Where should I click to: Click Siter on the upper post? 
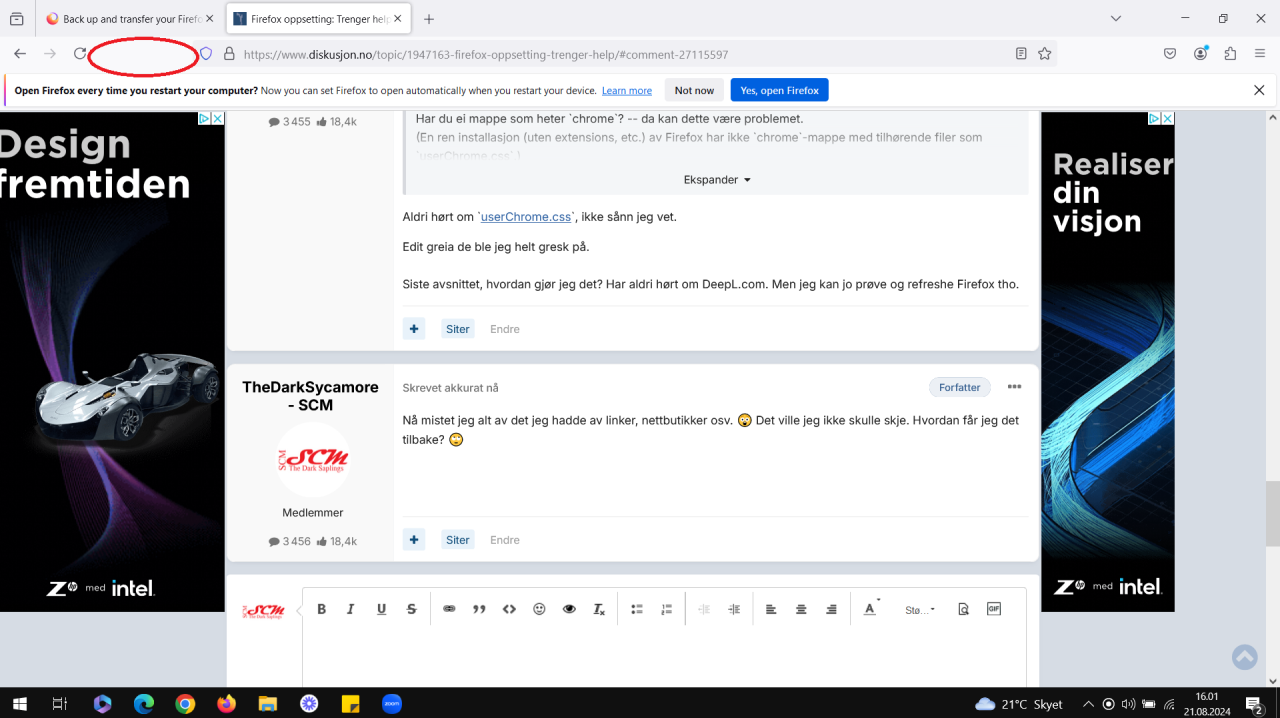point(458,329)
